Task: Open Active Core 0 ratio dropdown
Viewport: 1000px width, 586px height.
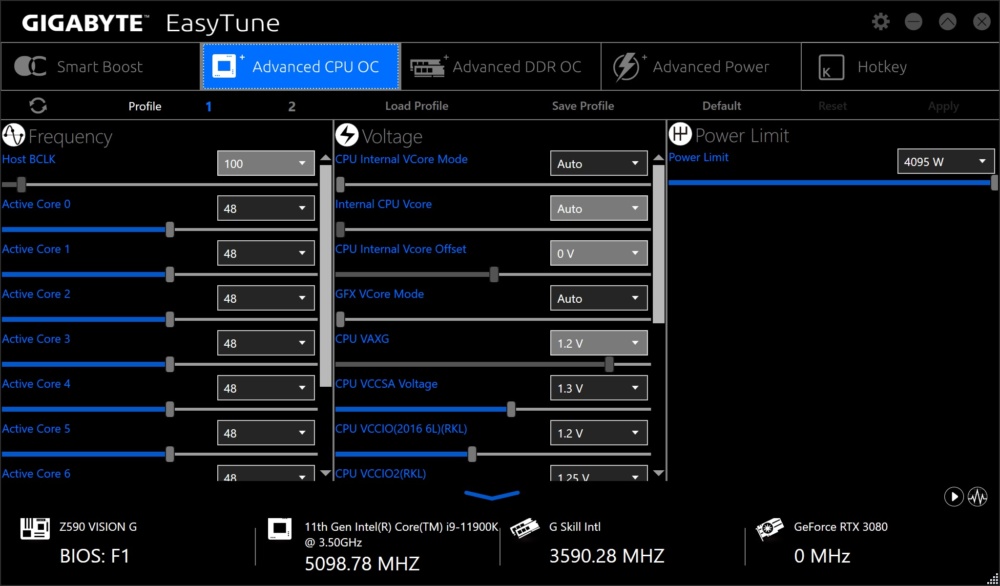Action: point(265,208)
